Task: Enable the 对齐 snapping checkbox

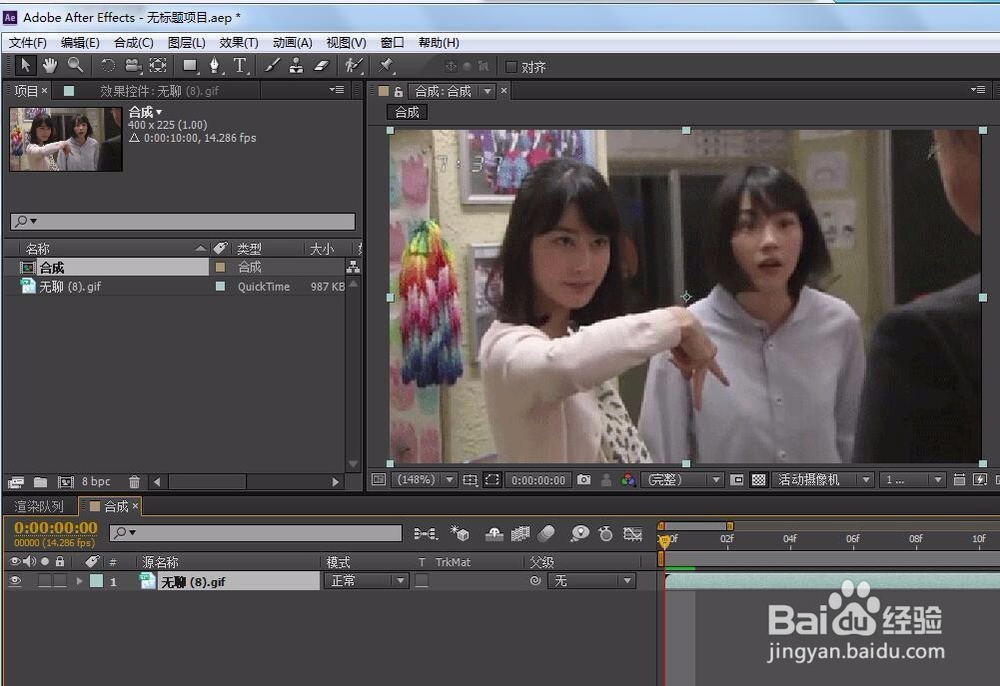Action: (x=511, y=66)
